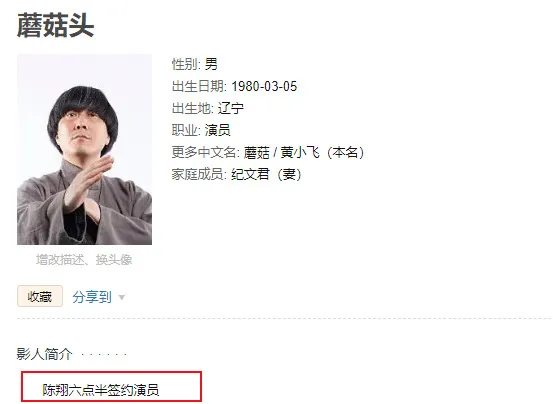Click the 出生地 label

(x=193, y=108)
